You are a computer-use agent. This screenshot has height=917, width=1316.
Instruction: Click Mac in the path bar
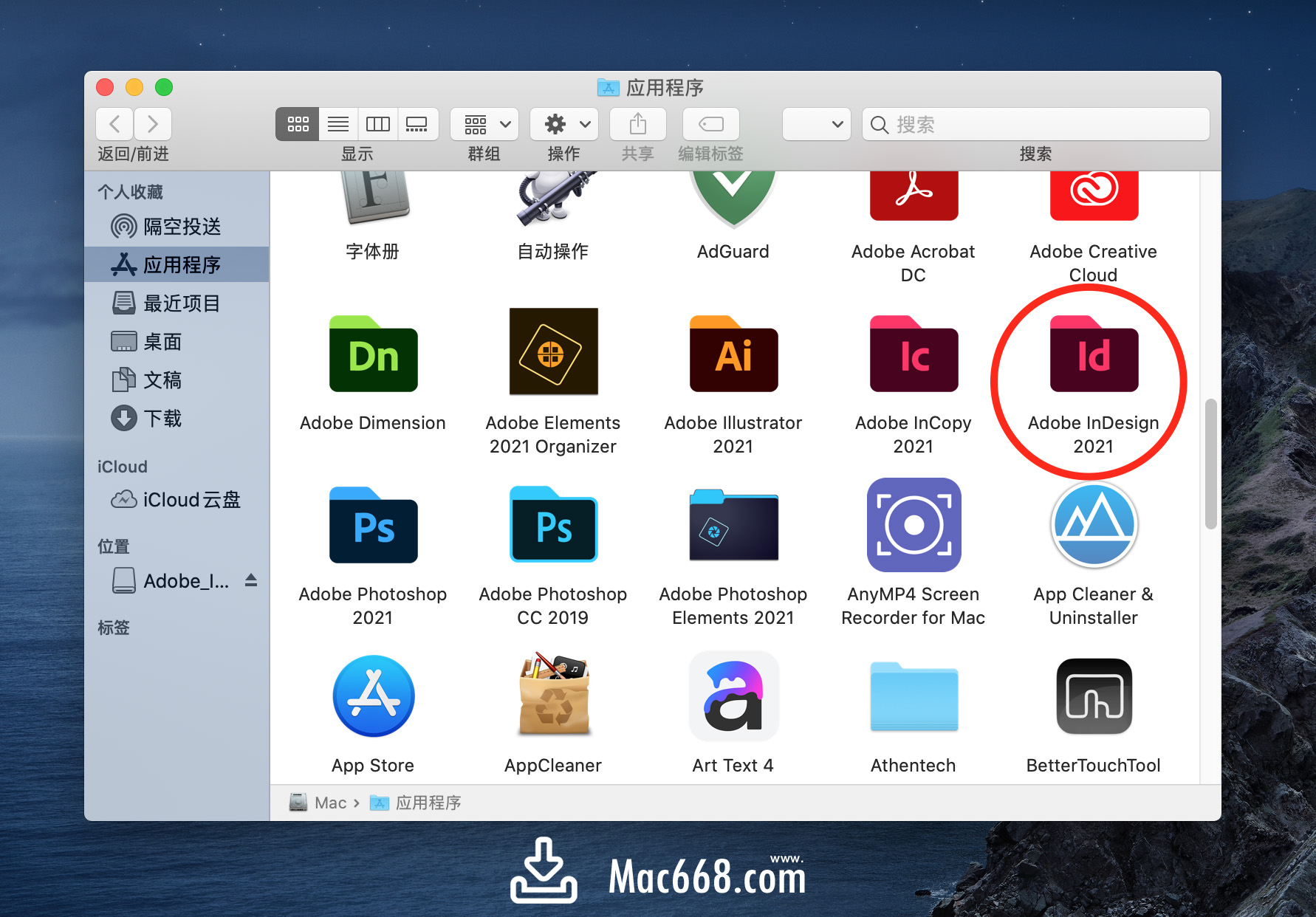[319, 803]
